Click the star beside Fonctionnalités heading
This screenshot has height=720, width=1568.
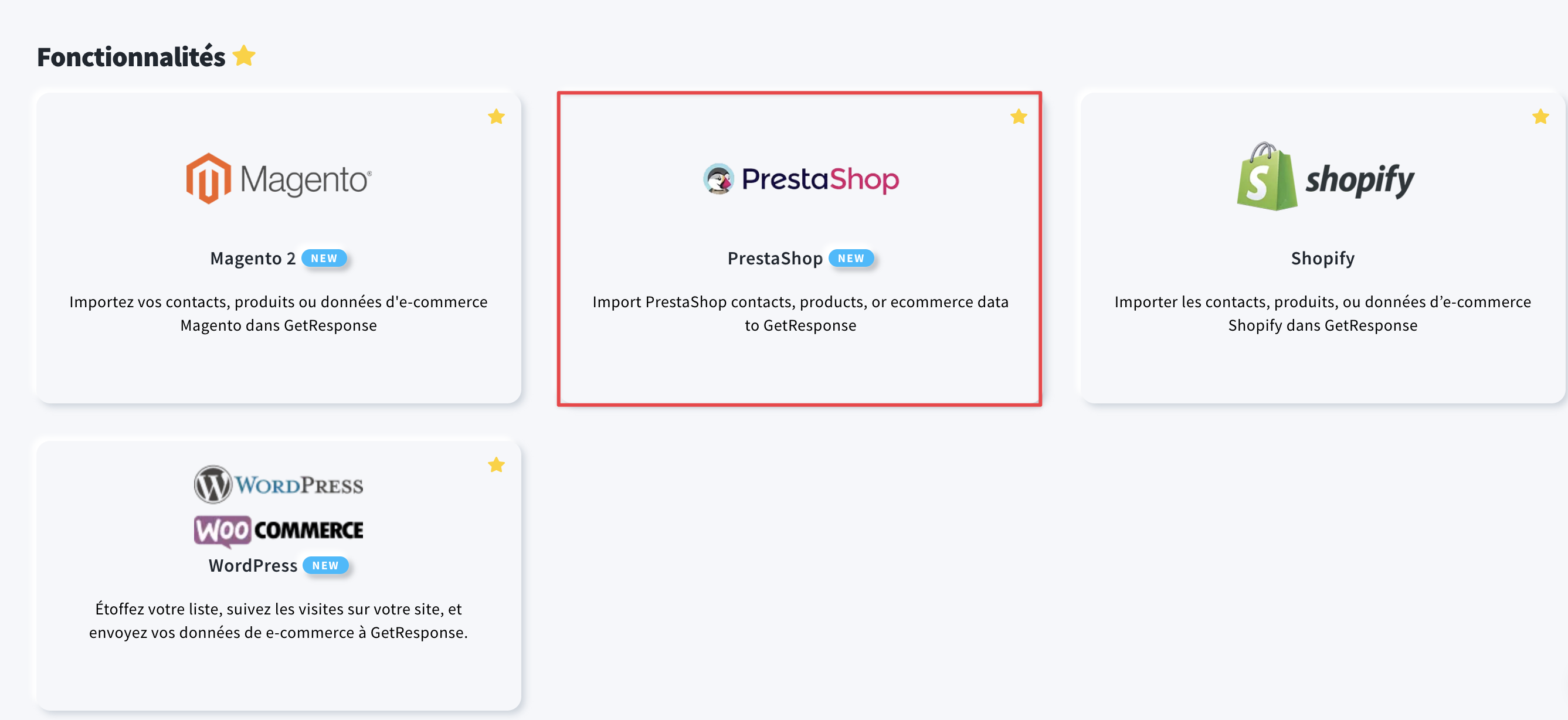click(x=244, y=56)
